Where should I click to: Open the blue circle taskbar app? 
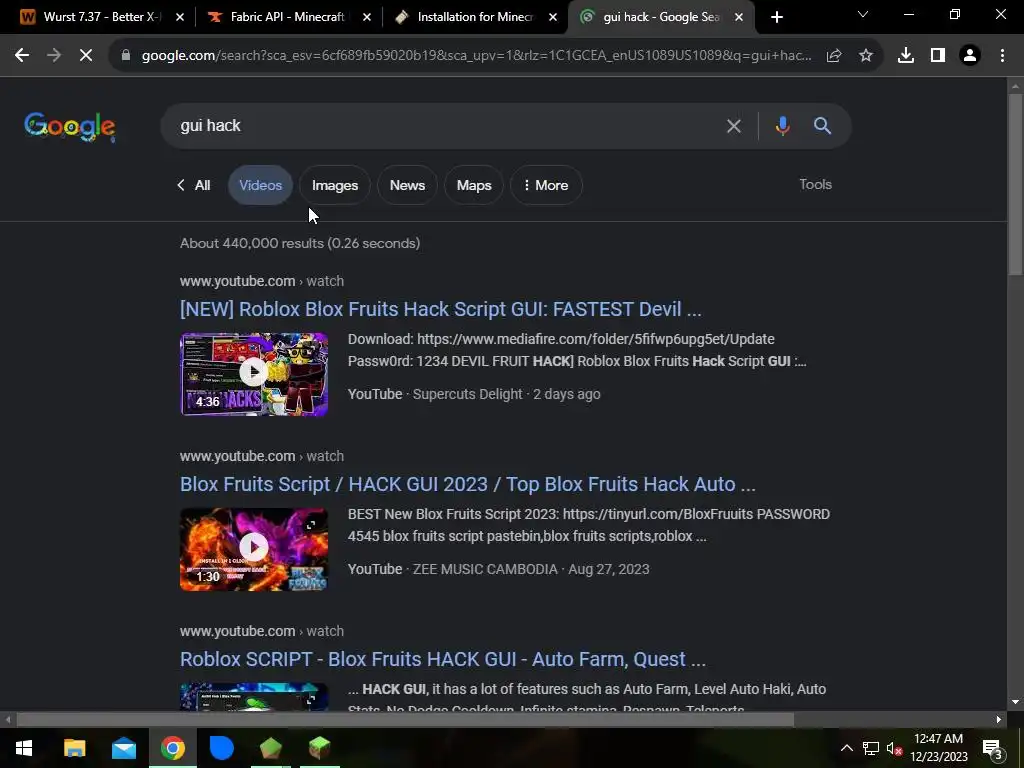click(221, 748)
